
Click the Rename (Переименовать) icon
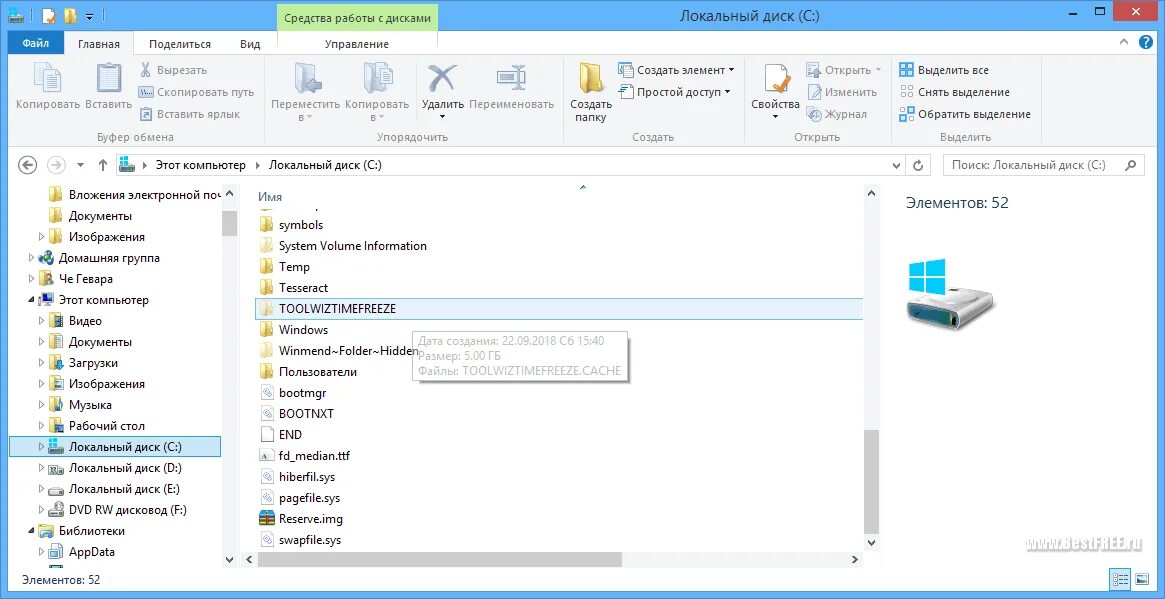click(x=511, y=78)
